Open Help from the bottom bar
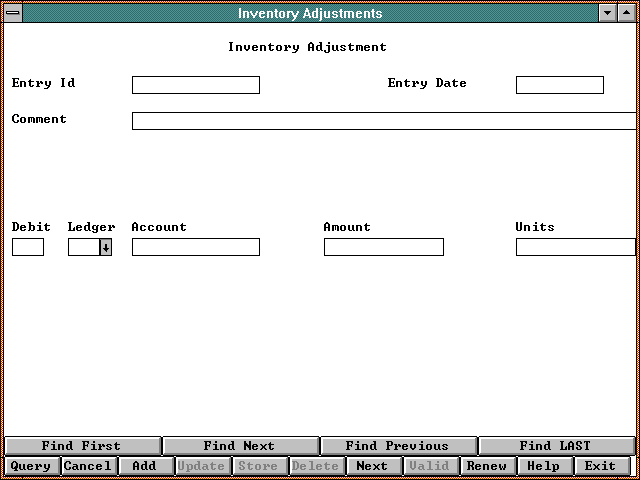Image resolution: width=640 pixels, height=480 pixels. [x=544, y=466]
